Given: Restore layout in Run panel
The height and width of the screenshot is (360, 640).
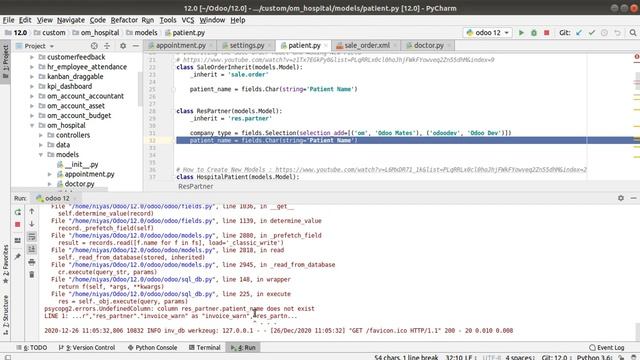Looking at the screenshot, I should point(18,240).
